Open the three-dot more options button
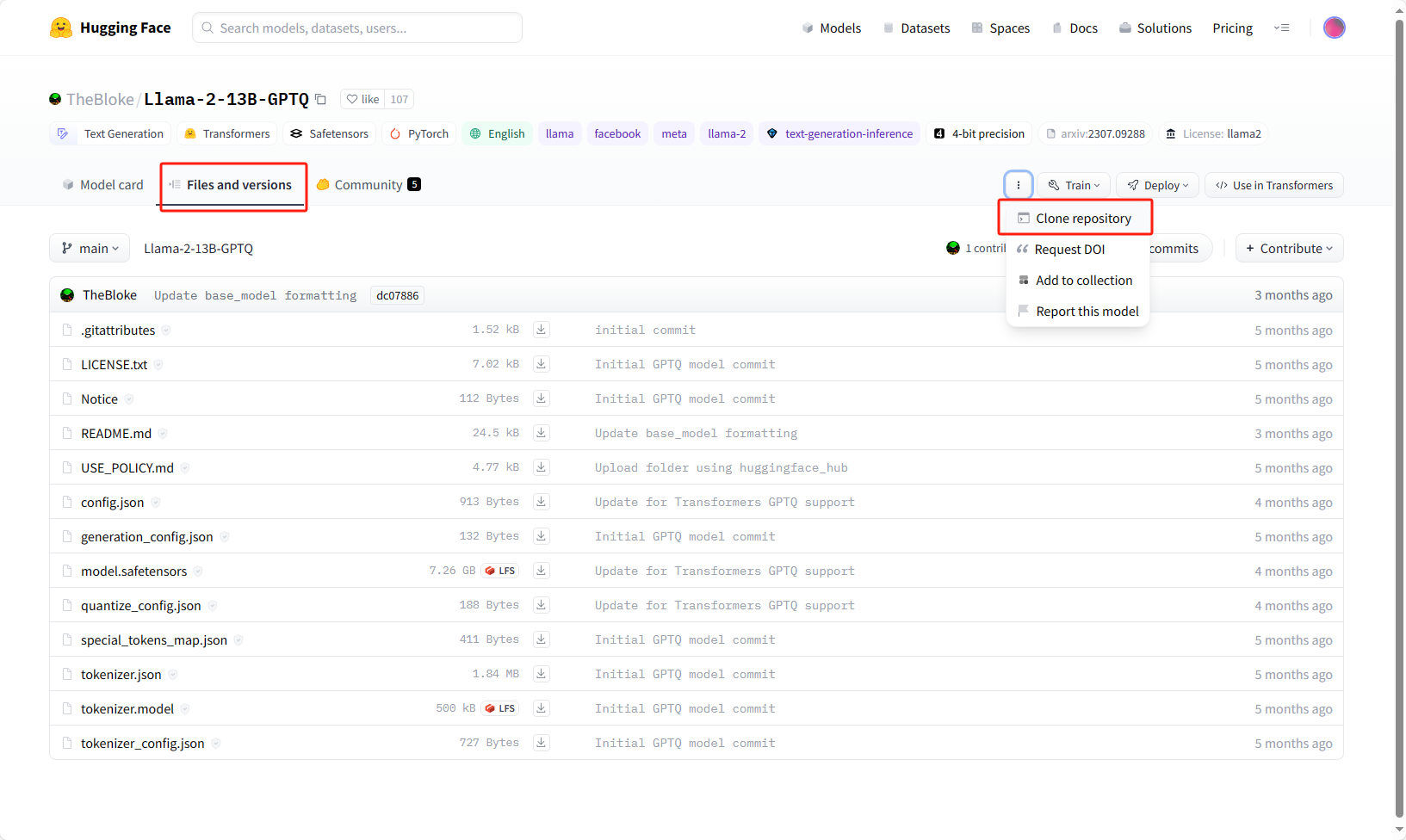This screenshot has height=840, width=1406. pos(1018,185)
